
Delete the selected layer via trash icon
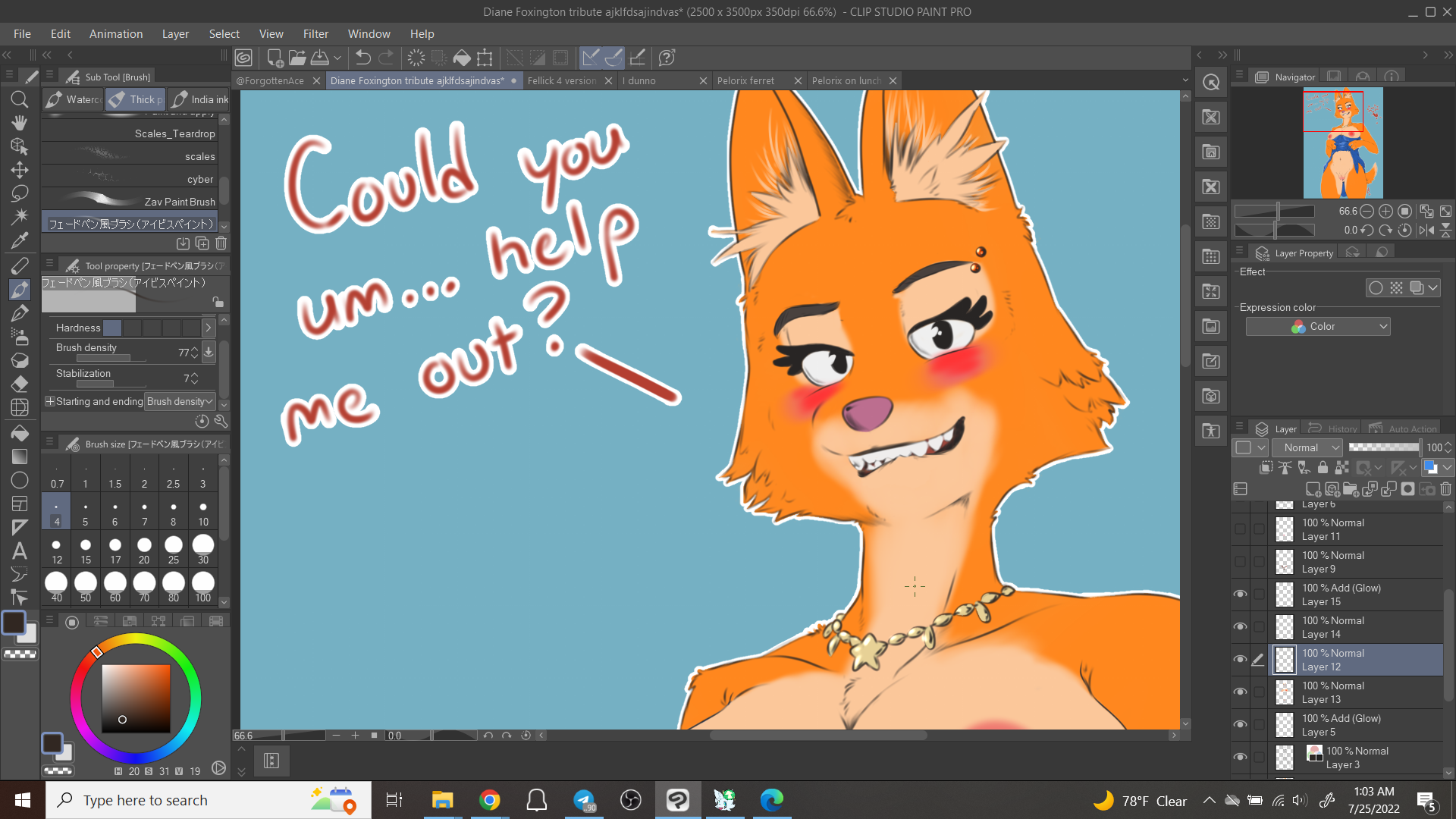click(1445, 489)
